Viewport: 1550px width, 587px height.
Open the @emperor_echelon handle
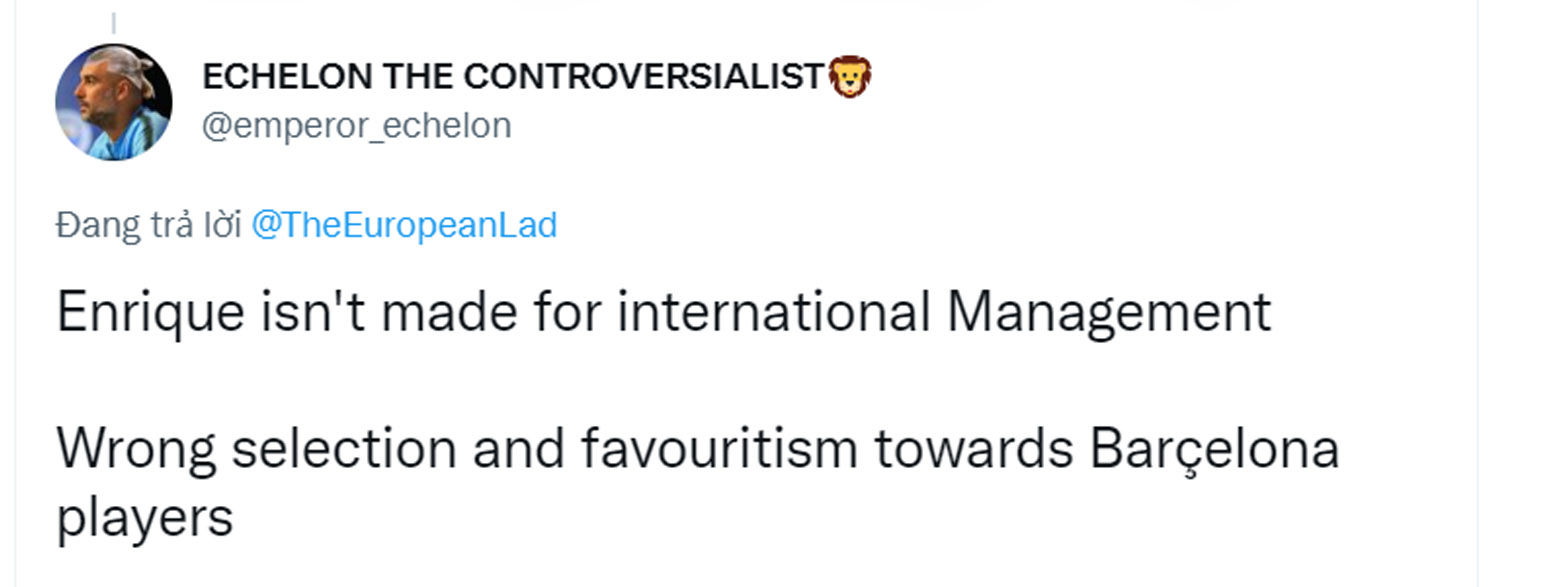pyautogui.click(x=356, y=126)
